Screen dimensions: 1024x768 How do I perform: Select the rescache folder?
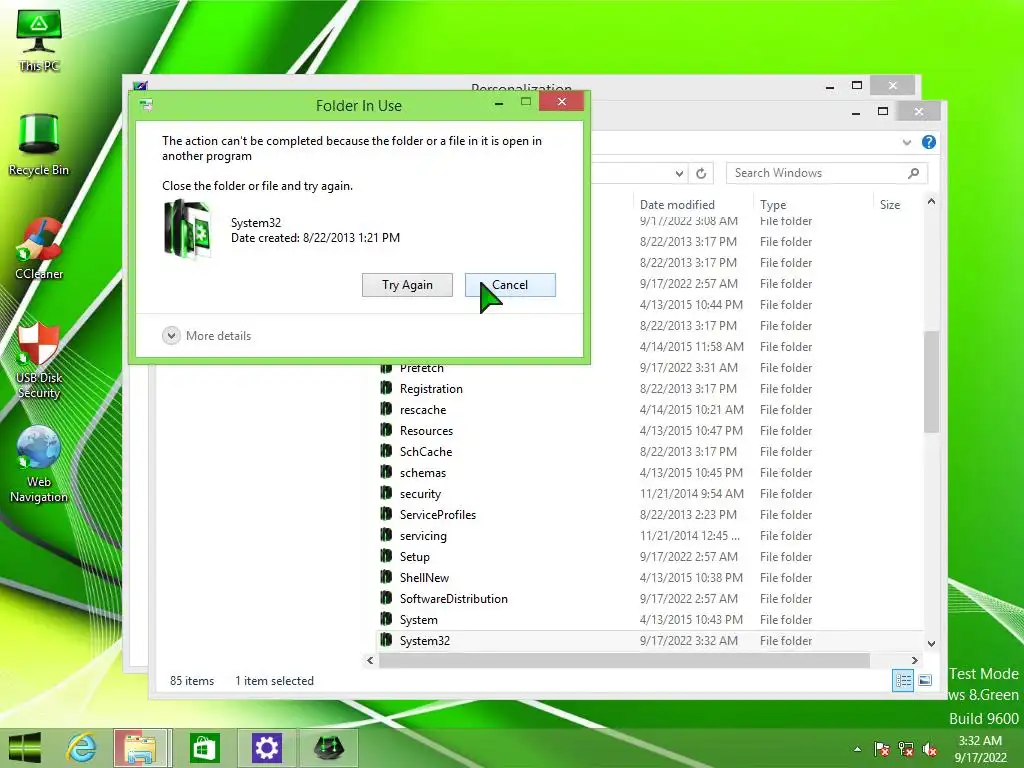coord(423,409)
